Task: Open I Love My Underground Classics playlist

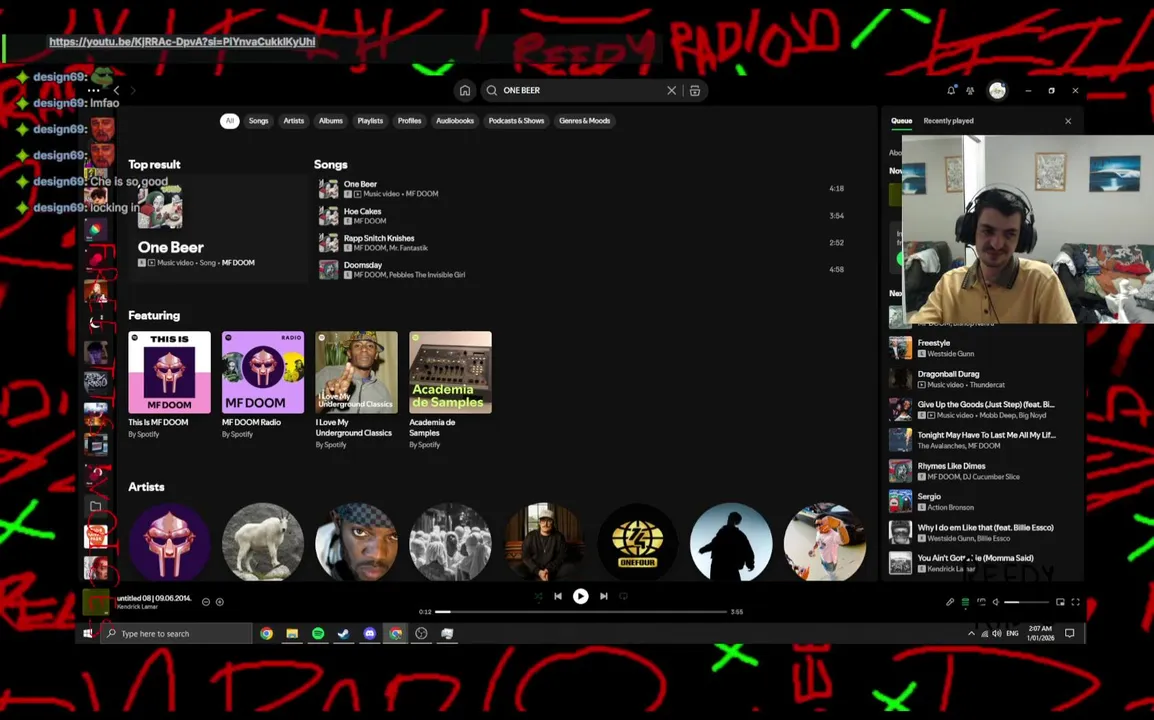Action: [x=356, y=390]
